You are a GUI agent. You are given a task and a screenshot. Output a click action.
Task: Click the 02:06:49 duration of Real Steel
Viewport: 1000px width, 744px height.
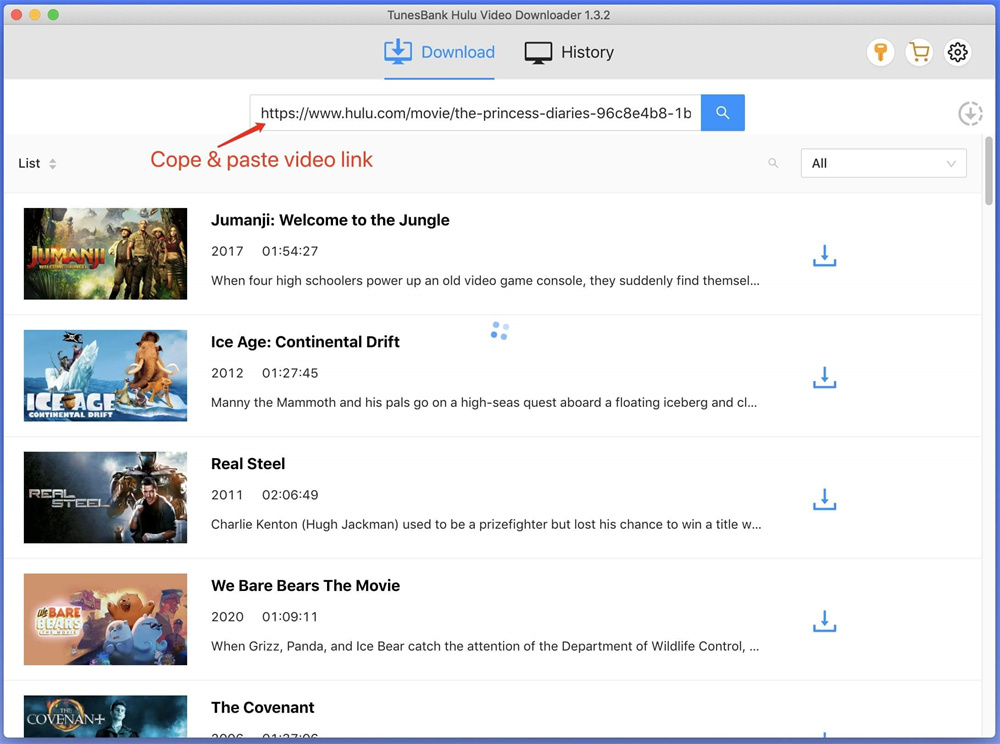coord(290,495)
